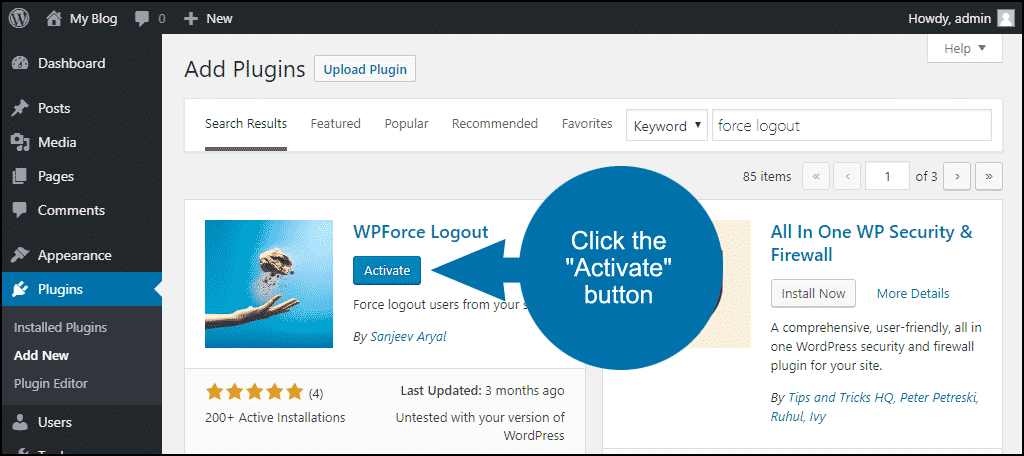This screenshot has height=456, width=1024.
Task: Jump to the last results page
Action: (x=989, y=176)
